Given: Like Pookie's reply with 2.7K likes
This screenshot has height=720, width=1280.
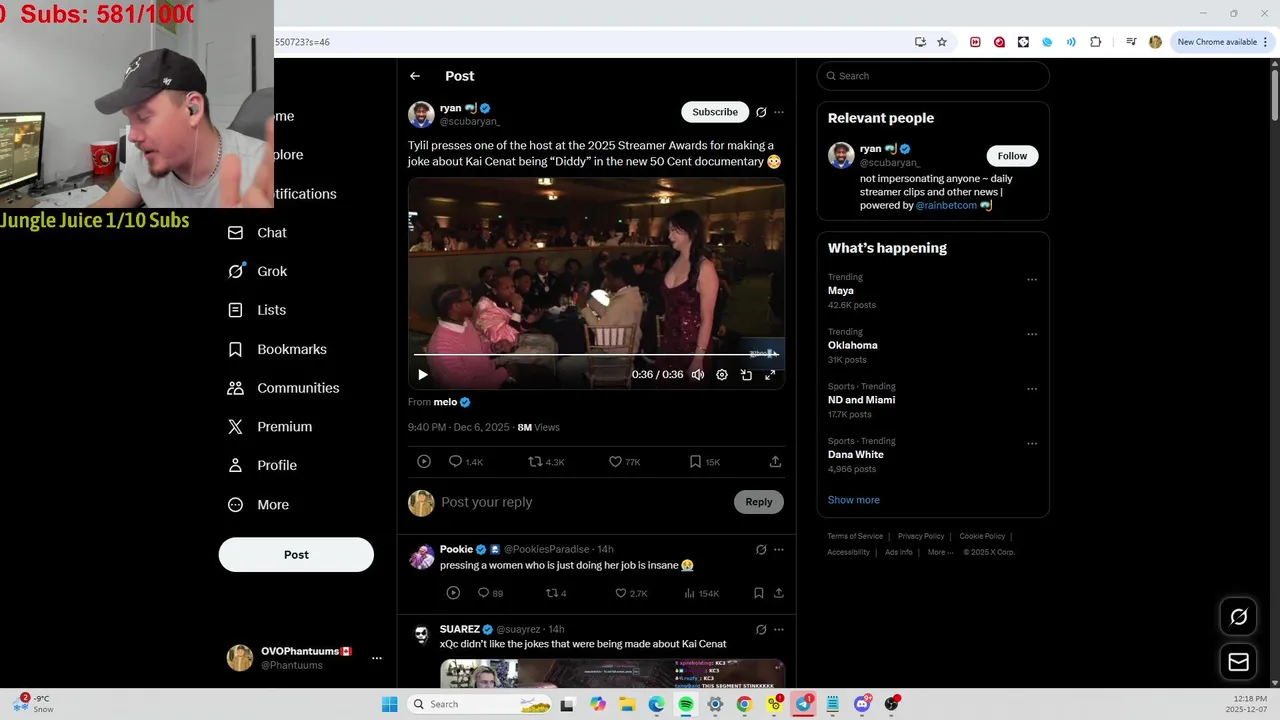Looking at the screenshot, I should [x=631, y=593].
